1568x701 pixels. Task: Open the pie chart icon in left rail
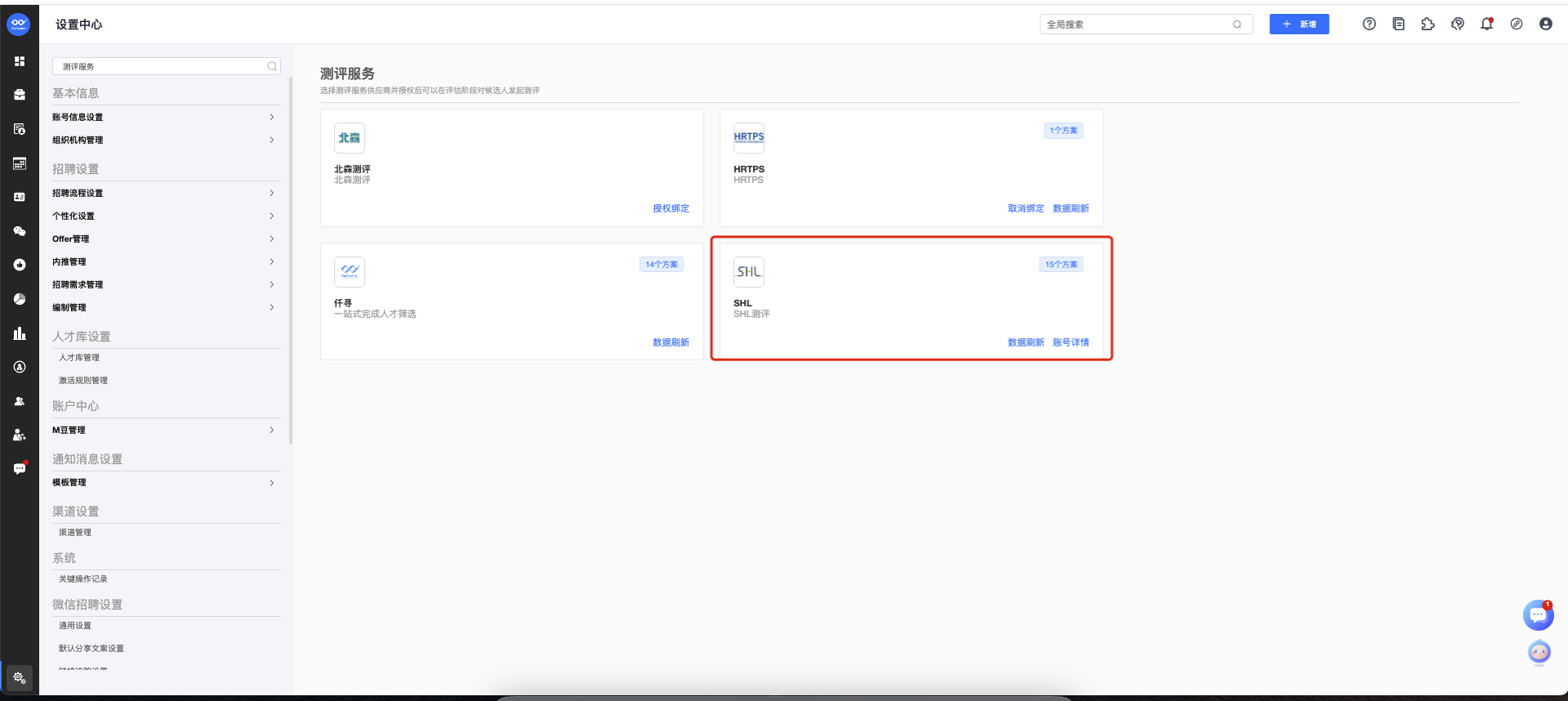20,299
